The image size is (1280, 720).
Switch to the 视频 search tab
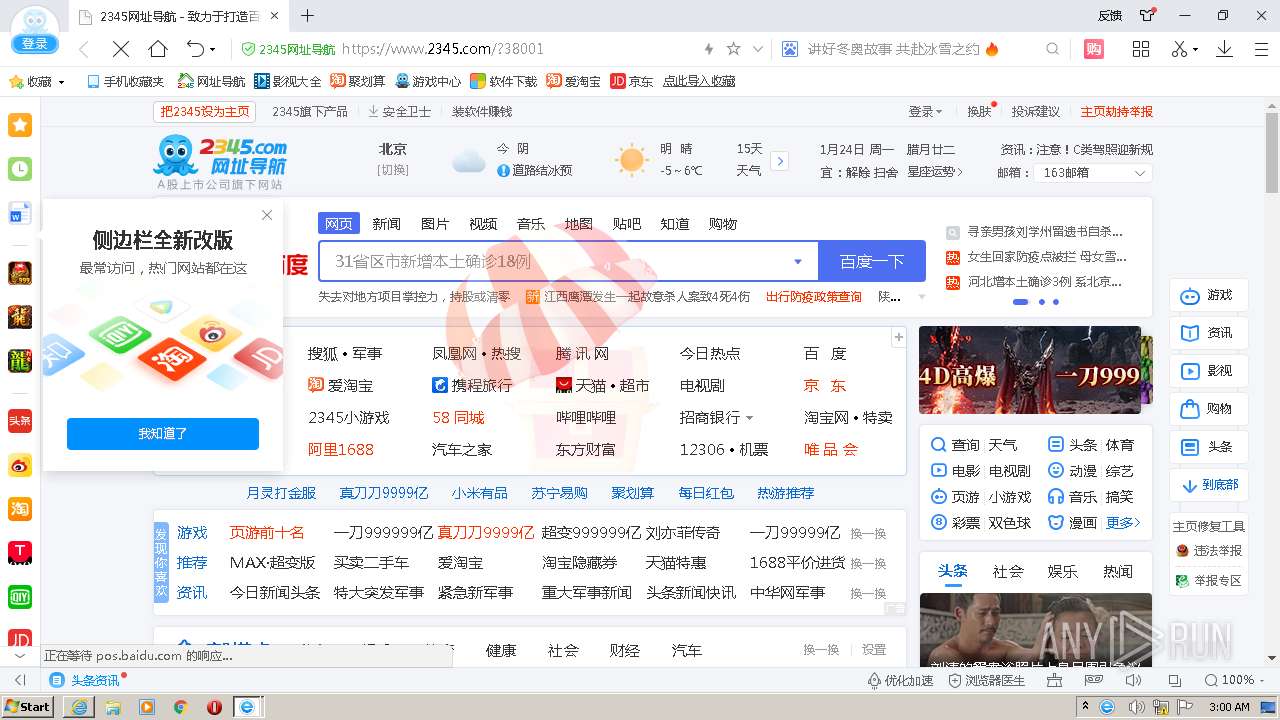pos(483,224)
